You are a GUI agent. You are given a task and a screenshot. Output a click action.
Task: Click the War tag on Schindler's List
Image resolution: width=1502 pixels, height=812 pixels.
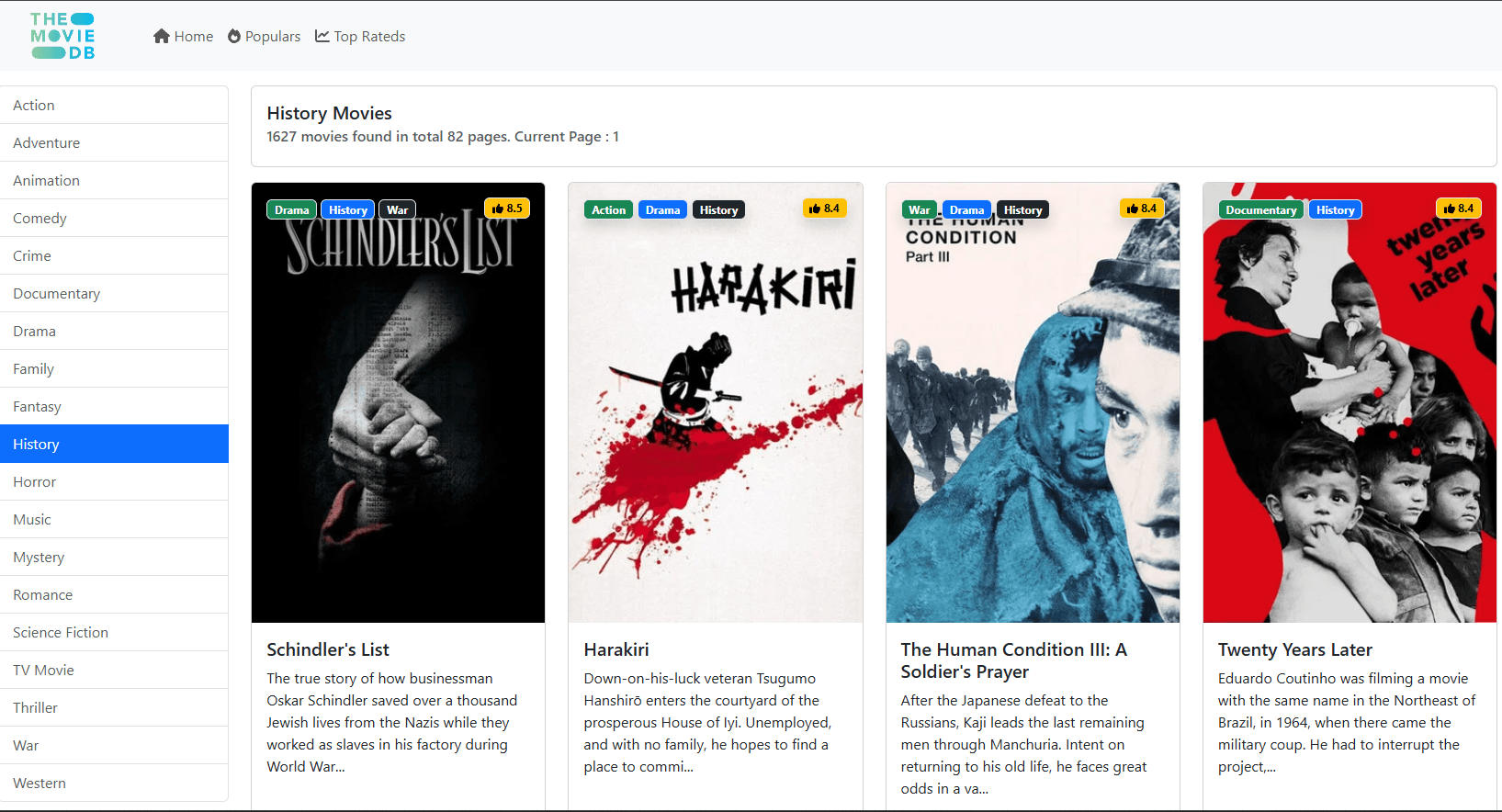click(397, 210)
